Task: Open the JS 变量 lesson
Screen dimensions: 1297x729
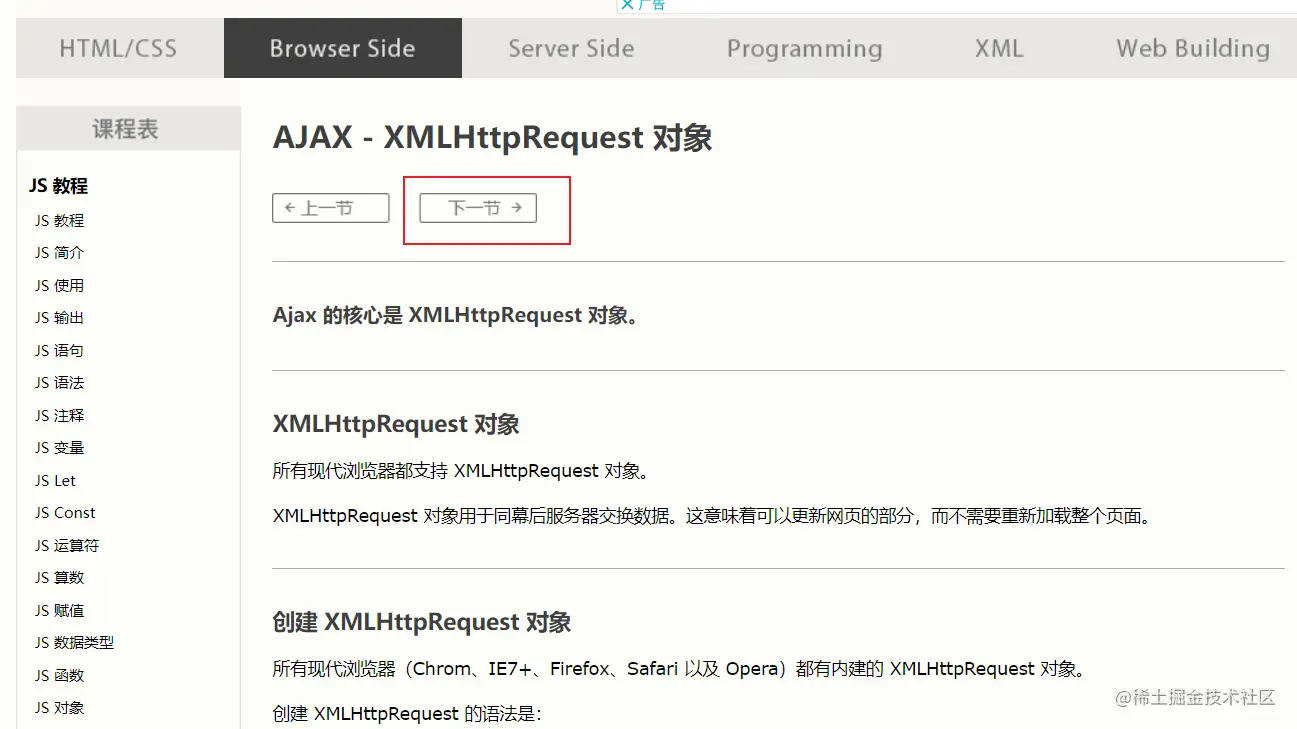Action: [x=59, y=448]
